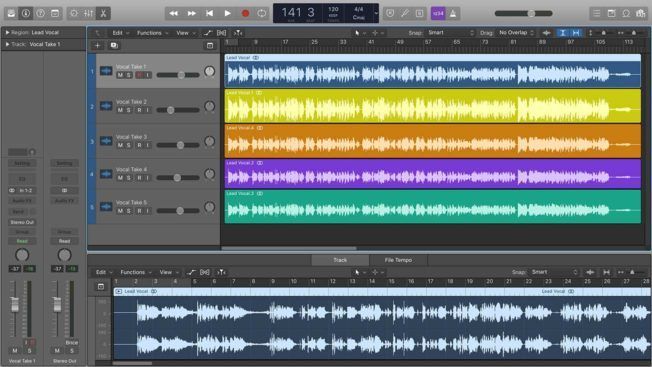Viewport: 652px width, 367px height.
Task: Open the audio editor Edit menu
Action: coord(104,272)
